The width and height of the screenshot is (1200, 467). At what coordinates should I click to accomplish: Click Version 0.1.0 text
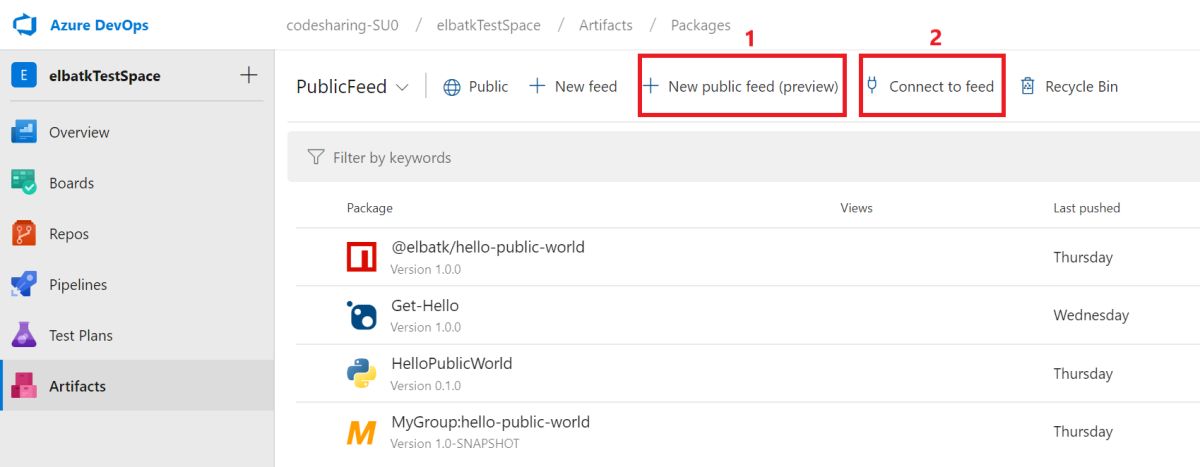click(426, 385)
